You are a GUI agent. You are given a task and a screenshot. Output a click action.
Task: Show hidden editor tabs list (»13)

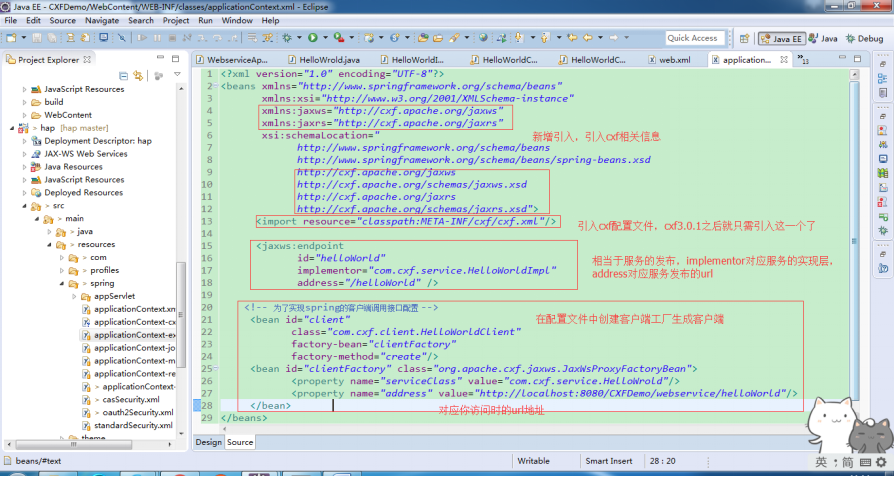click(x=803, y=59)
